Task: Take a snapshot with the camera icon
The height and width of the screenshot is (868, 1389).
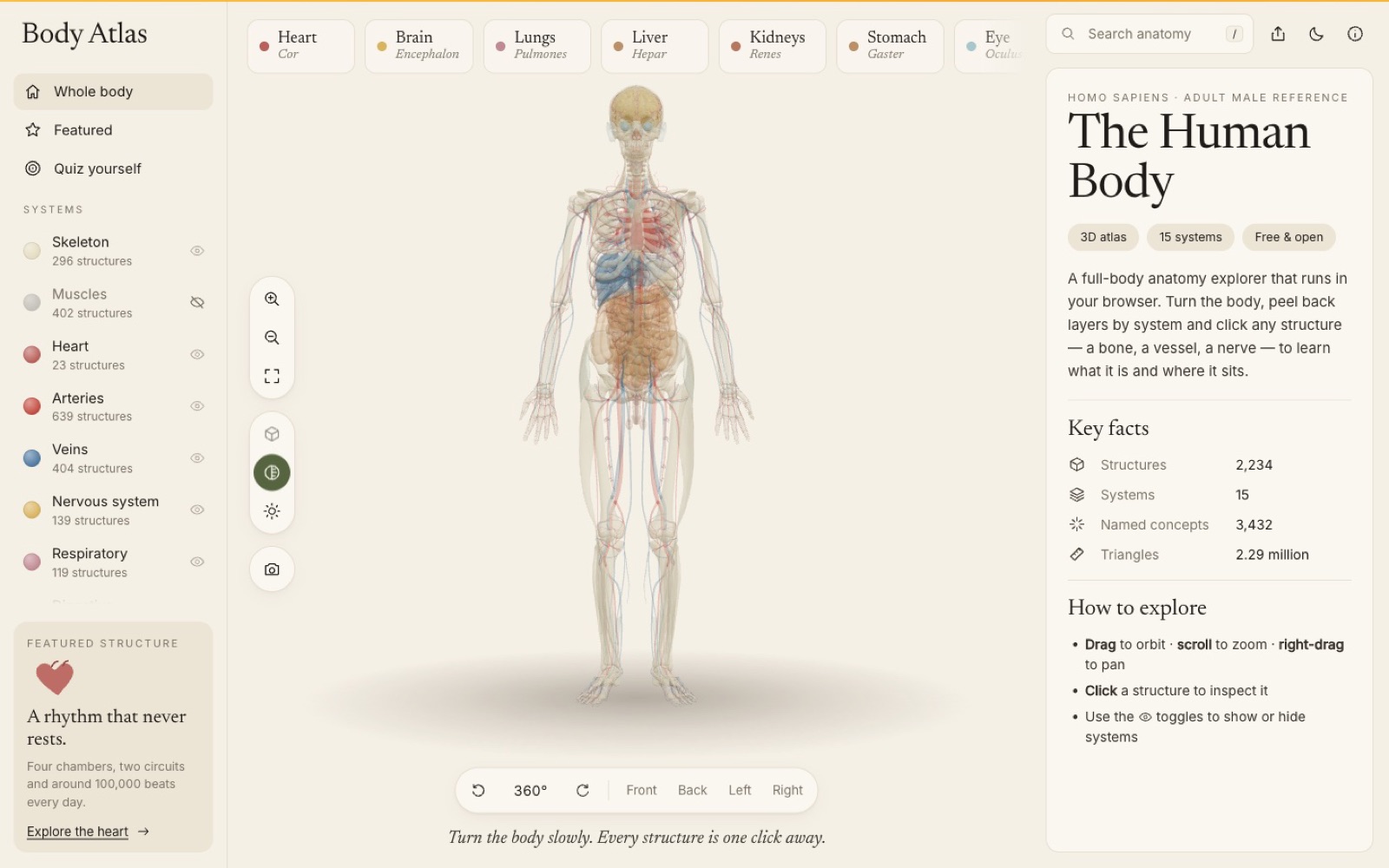Action: click(272, 569)
